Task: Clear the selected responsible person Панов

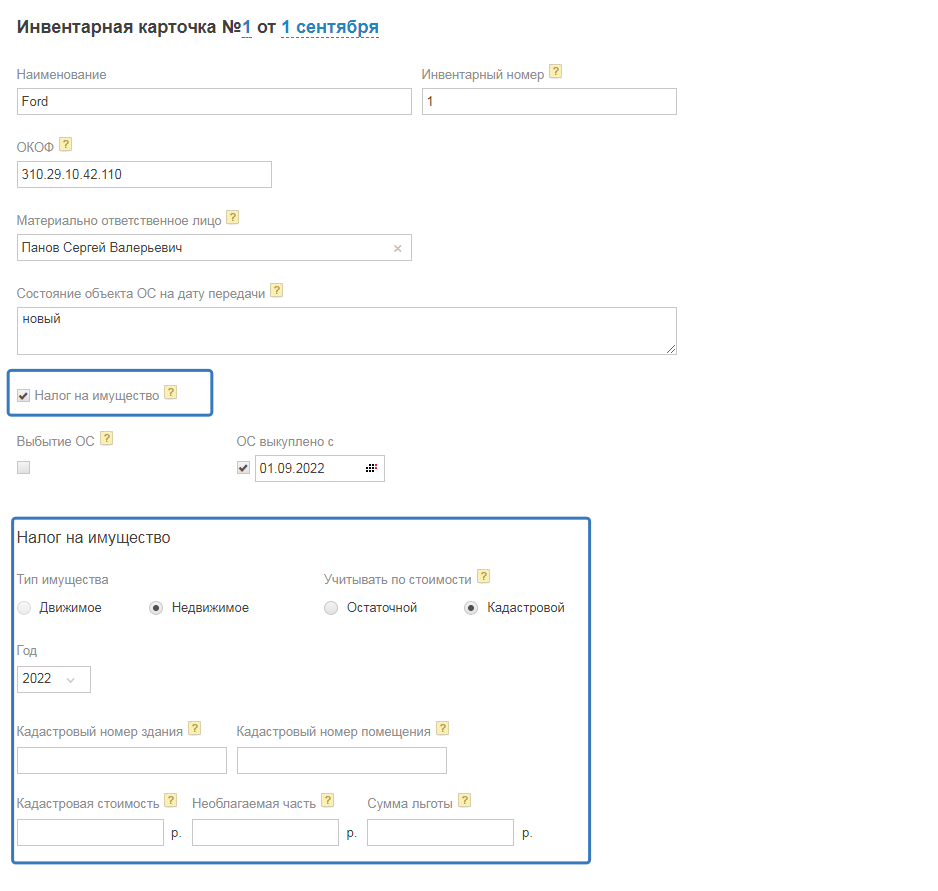Action: 397,248
